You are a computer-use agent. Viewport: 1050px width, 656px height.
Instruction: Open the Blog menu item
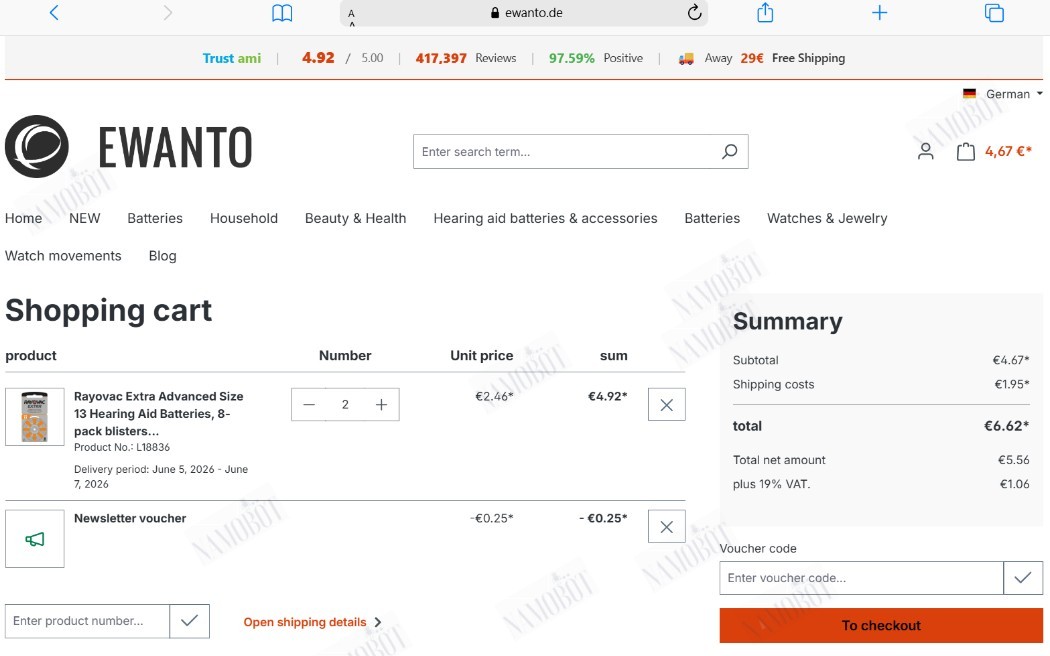tap(163, 256)
